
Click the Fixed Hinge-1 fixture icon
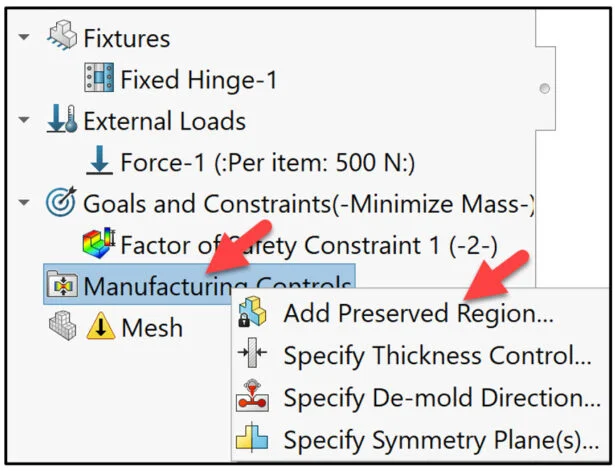click(x=99, y=79)
